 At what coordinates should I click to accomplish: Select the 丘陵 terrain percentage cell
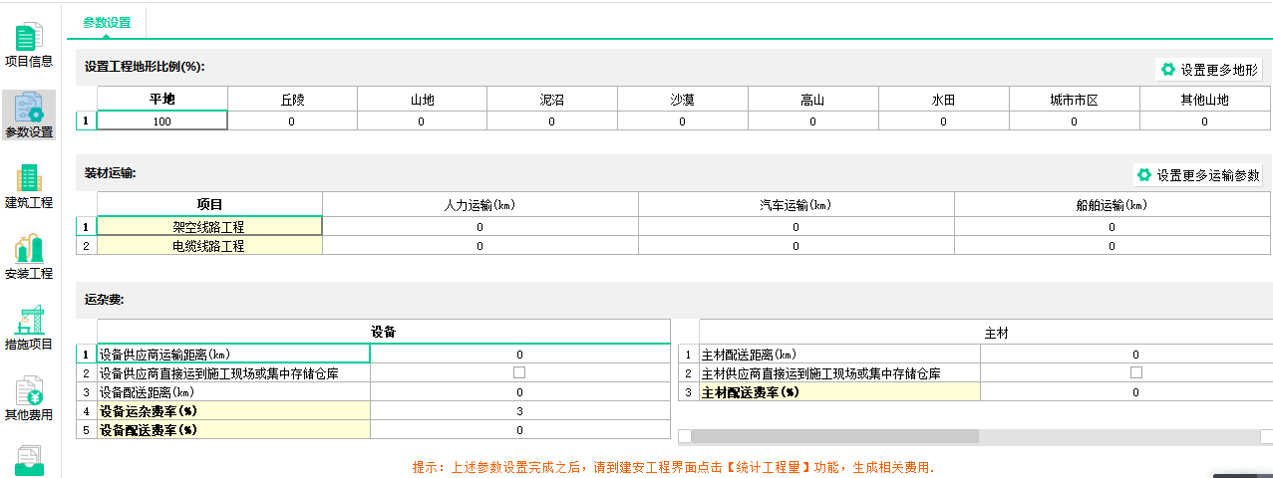292,121
